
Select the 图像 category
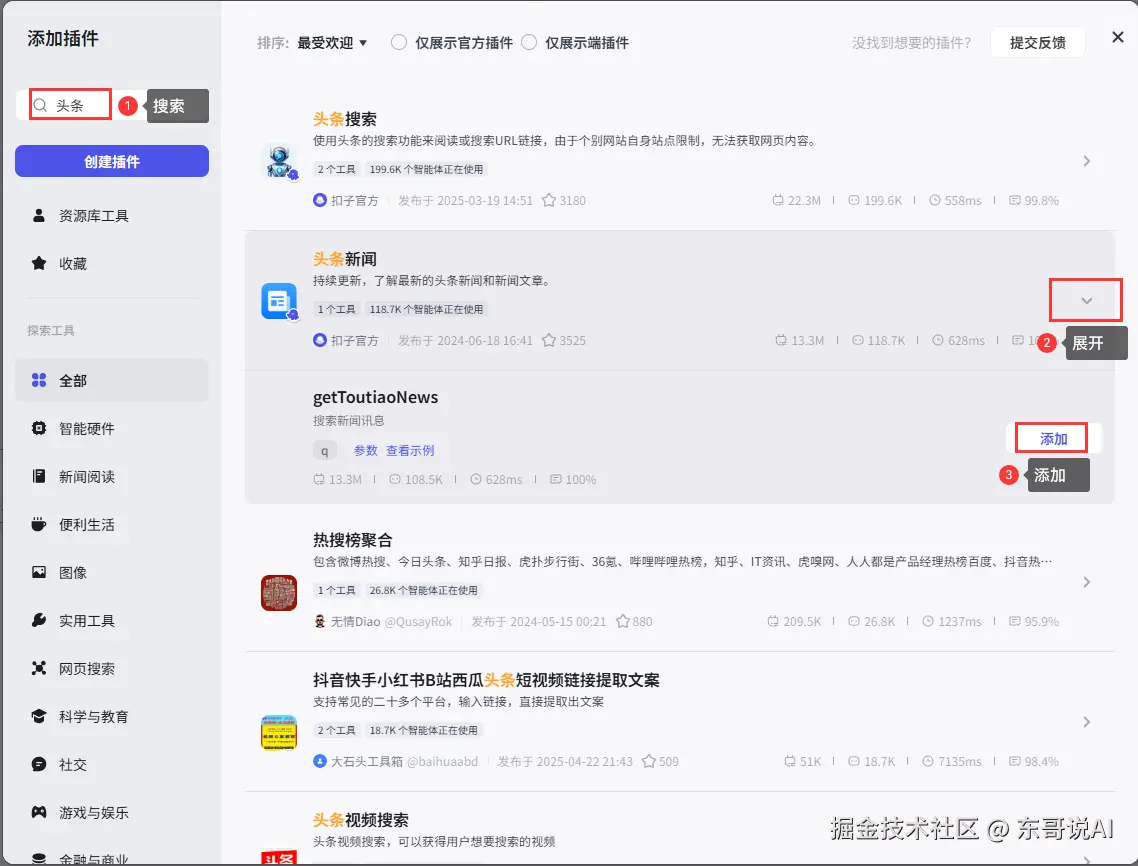(x=112, y=572)
